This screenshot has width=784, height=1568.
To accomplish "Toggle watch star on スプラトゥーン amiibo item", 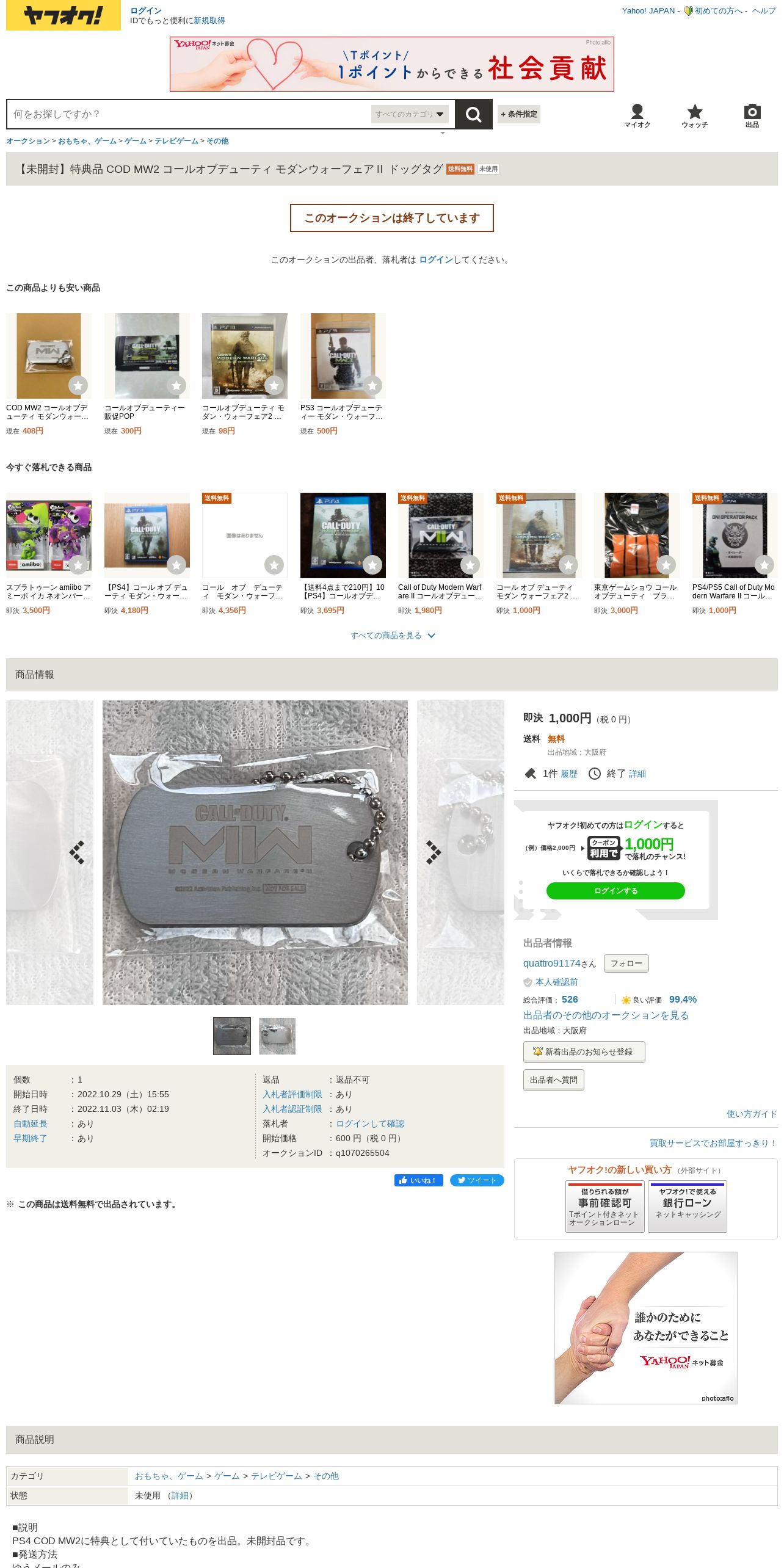I will [78, 565].
